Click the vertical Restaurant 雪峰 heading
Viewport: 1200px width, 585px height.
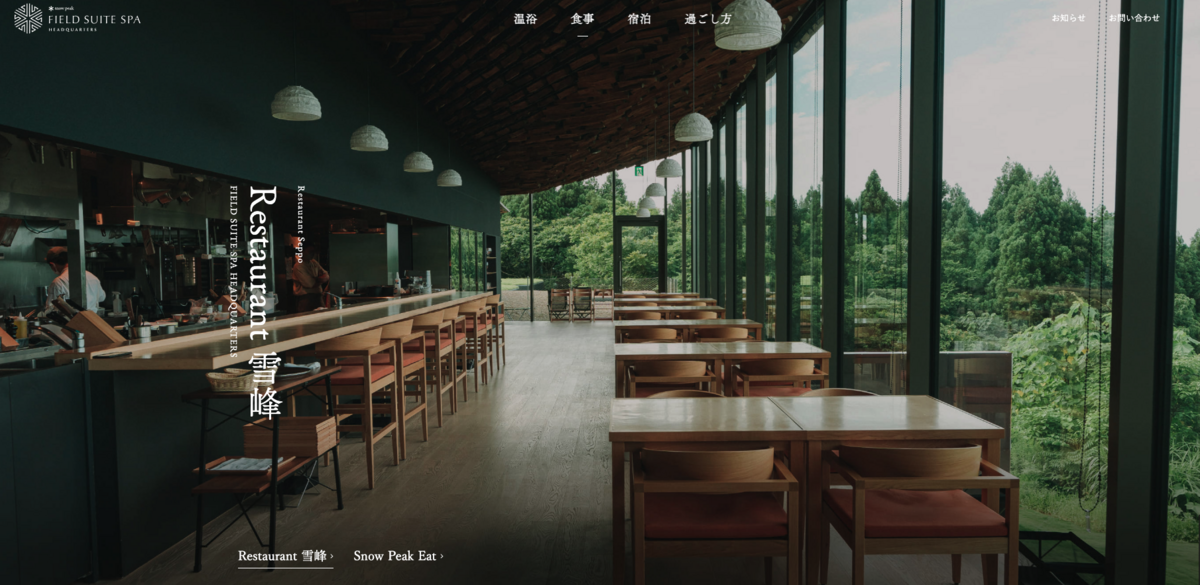point(263,301)
